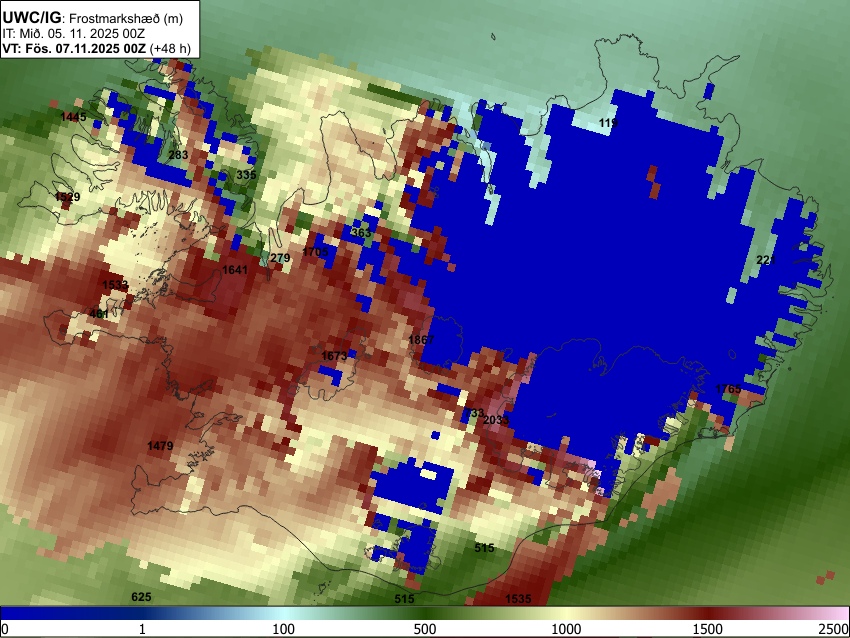The width and height of the screenshot is (850, 638).
Task: Click the 2033 map value
Action: pos(496,420)
